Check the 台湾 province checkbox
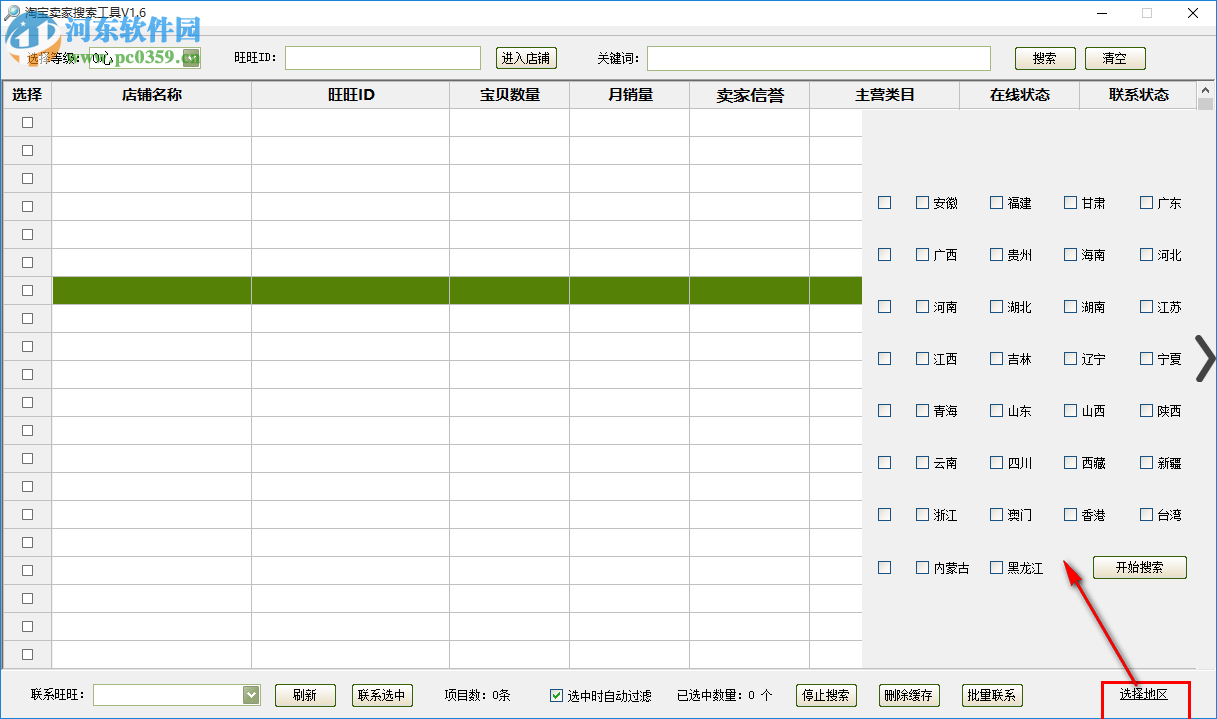Viewport: 1217px width, 719px height. (x=1145, y=514)
